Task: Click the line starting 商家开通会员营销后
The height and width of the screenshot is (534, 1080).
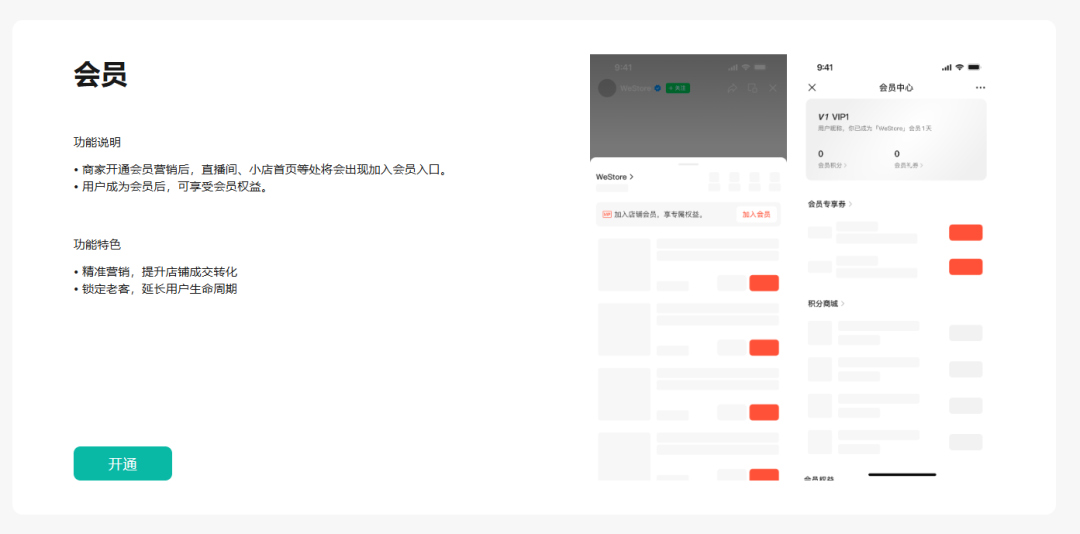Action: click(x=261, y=170)
